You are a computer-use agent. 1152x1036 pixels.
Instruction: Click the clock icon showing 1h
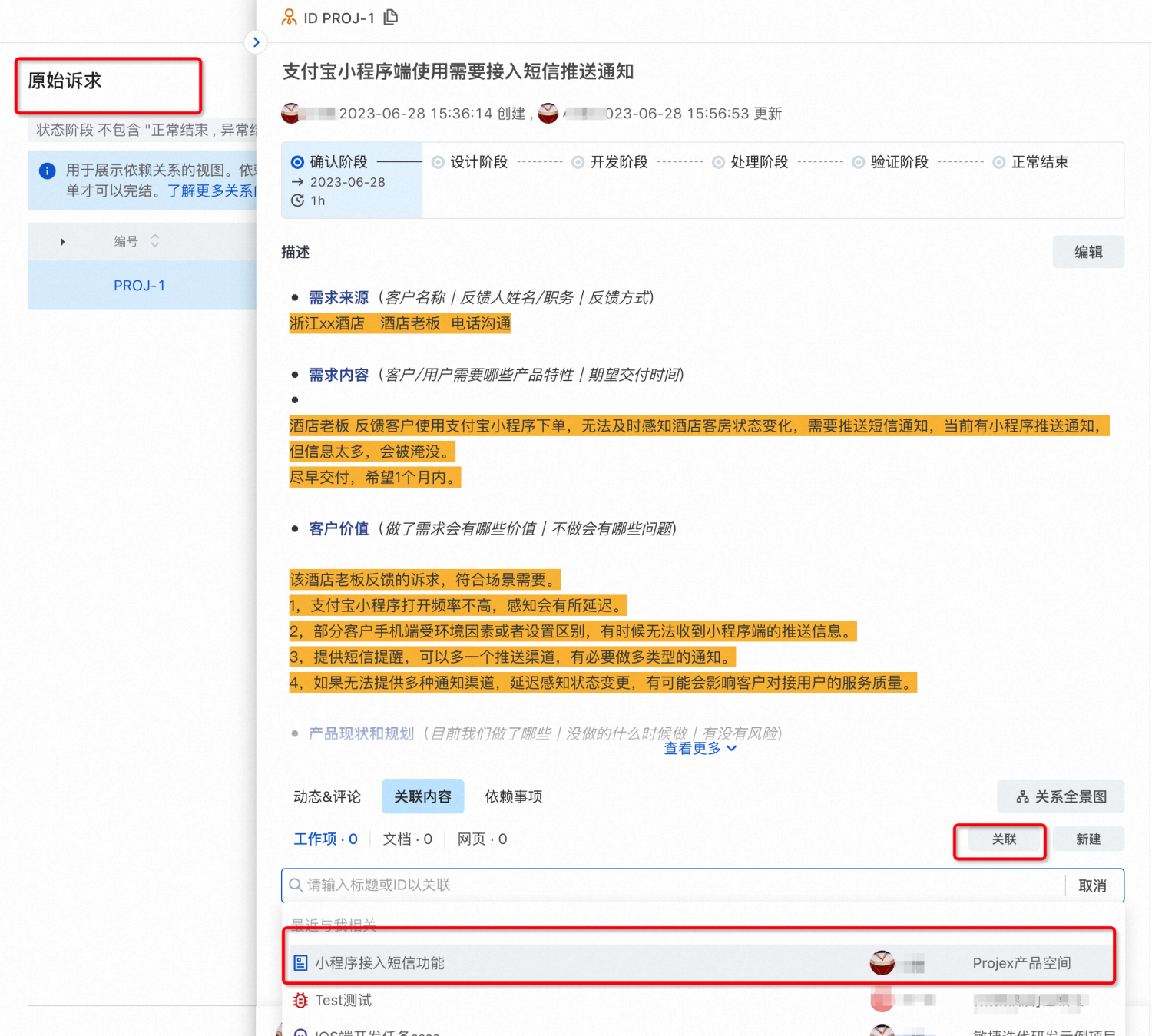pos(298,200)
